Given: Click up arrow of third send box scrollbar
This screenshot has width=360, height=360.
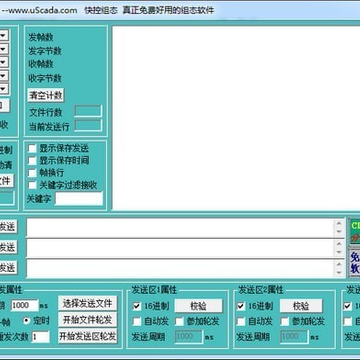Looking at the screenshot, I should click(339, 264).
